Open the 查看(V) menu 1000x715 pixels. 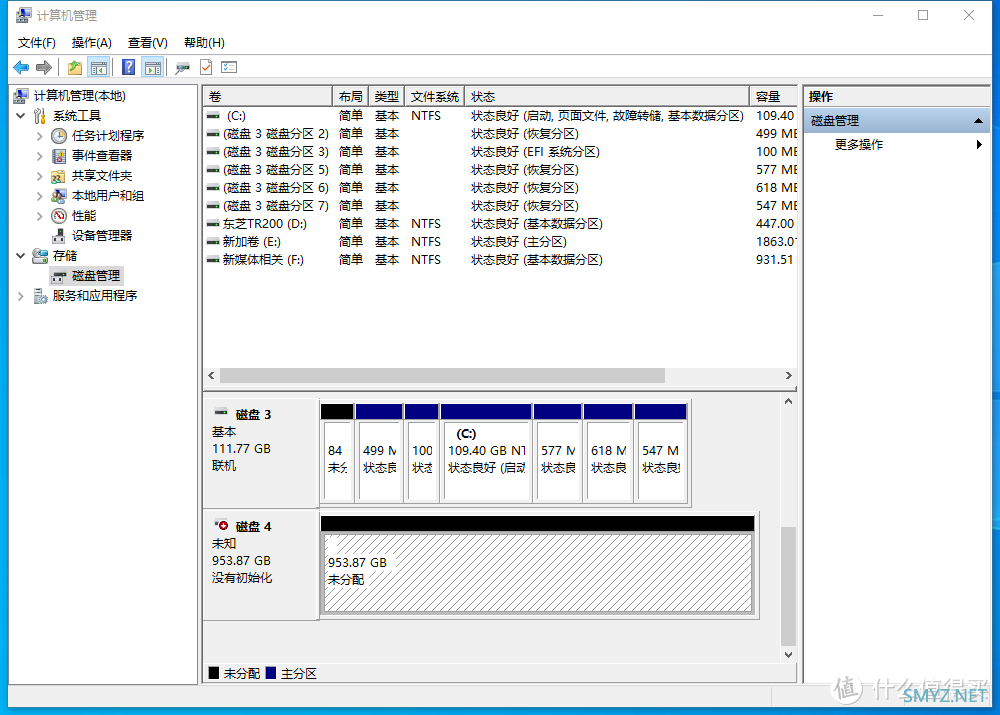[x=147, y=43]
